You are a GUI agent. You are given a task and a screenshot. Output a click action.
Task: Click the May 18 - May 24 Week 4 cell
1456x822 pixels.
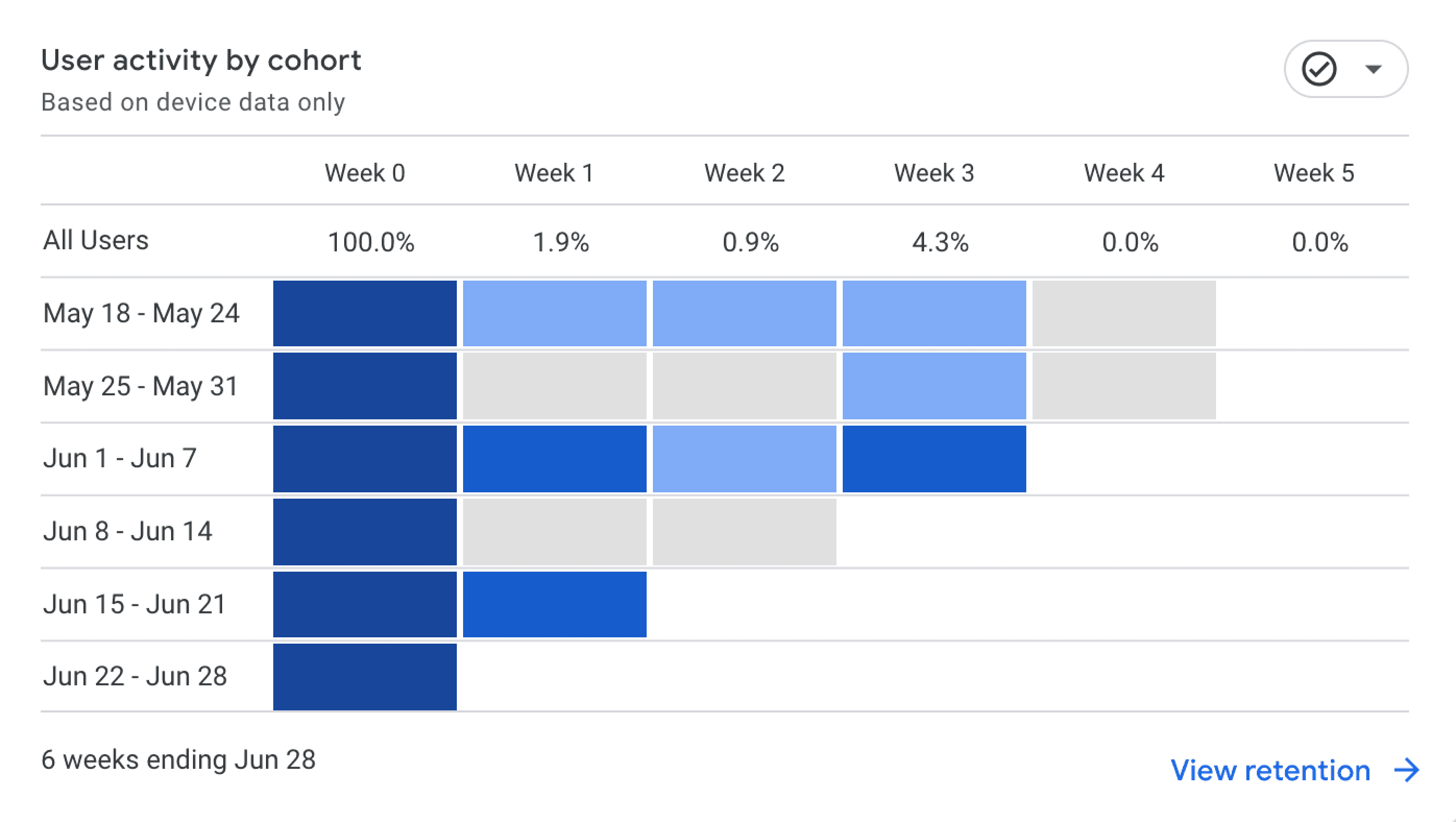(1124, 313)
